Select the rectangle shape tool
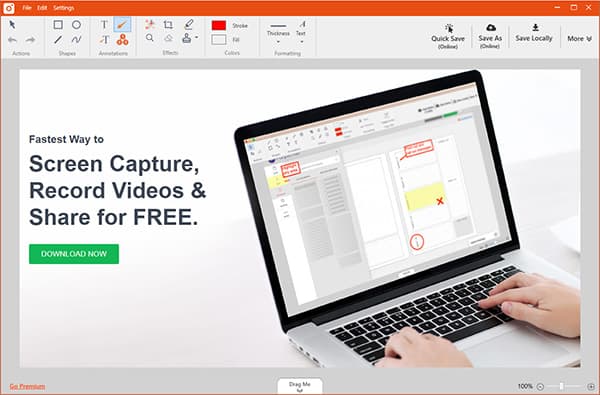Viewport: 600px width, 395px height. point(58,25)
